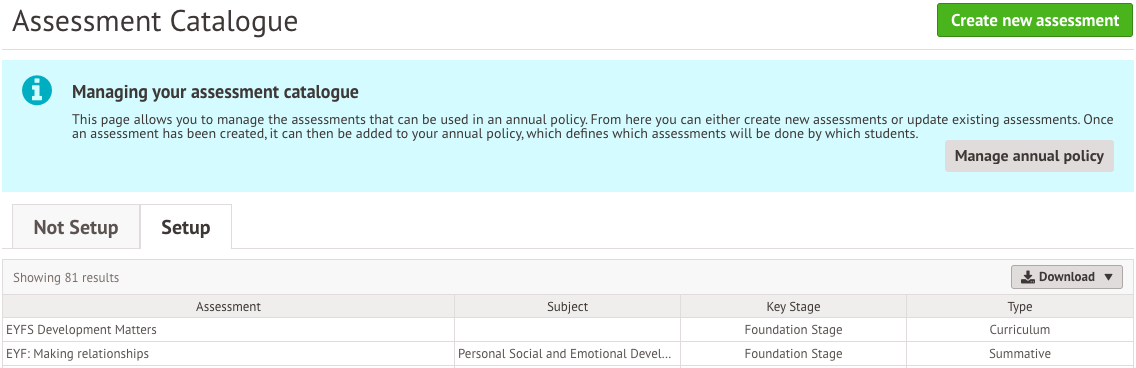Sort by the Assessment column header
Viewport: 1136px width, 368px height.
point(228,306)
